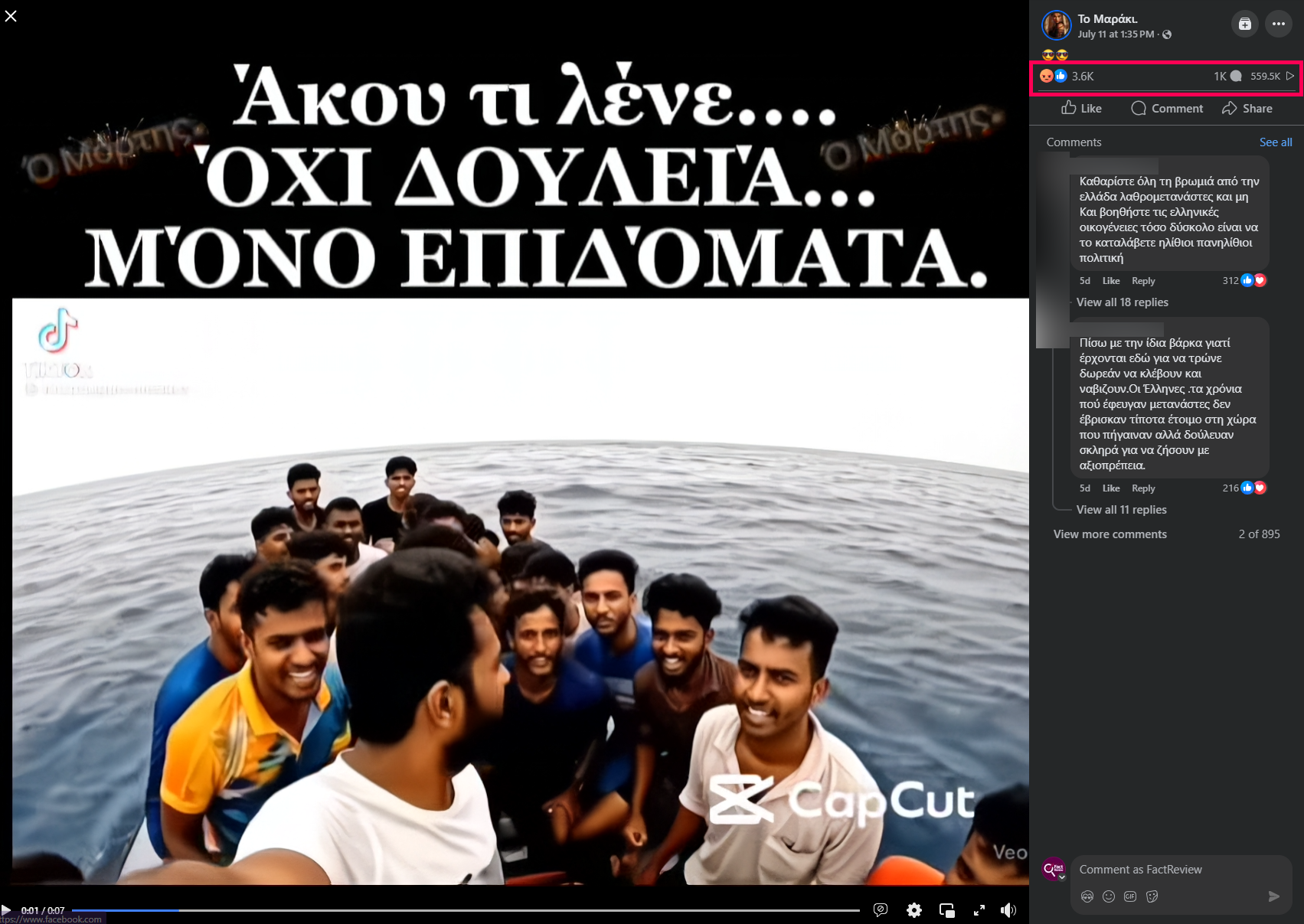Play the paused video
This screenshot has height=924, width=1304.
point(7,910)
